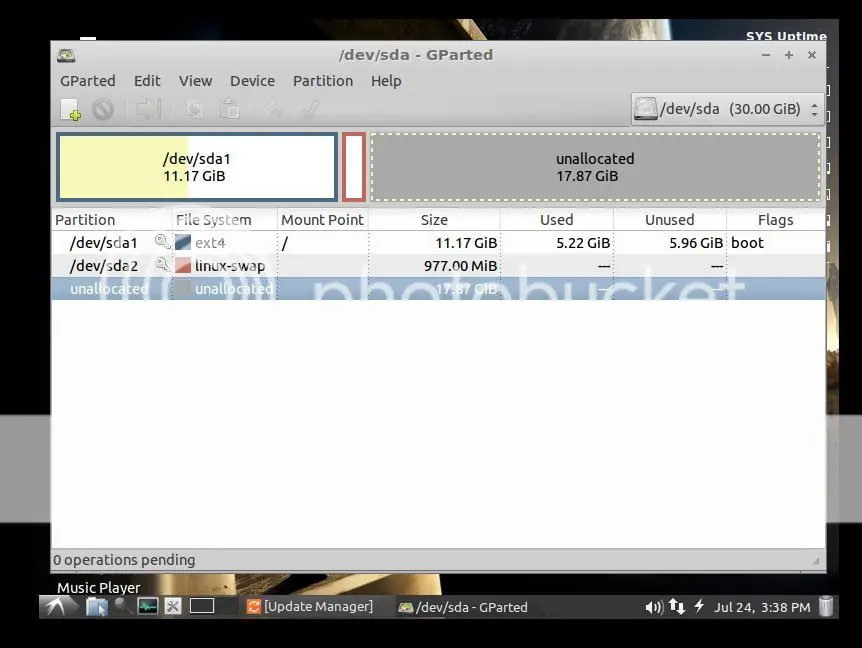Click the power lightning bolt tray icon

click(699, 606)
